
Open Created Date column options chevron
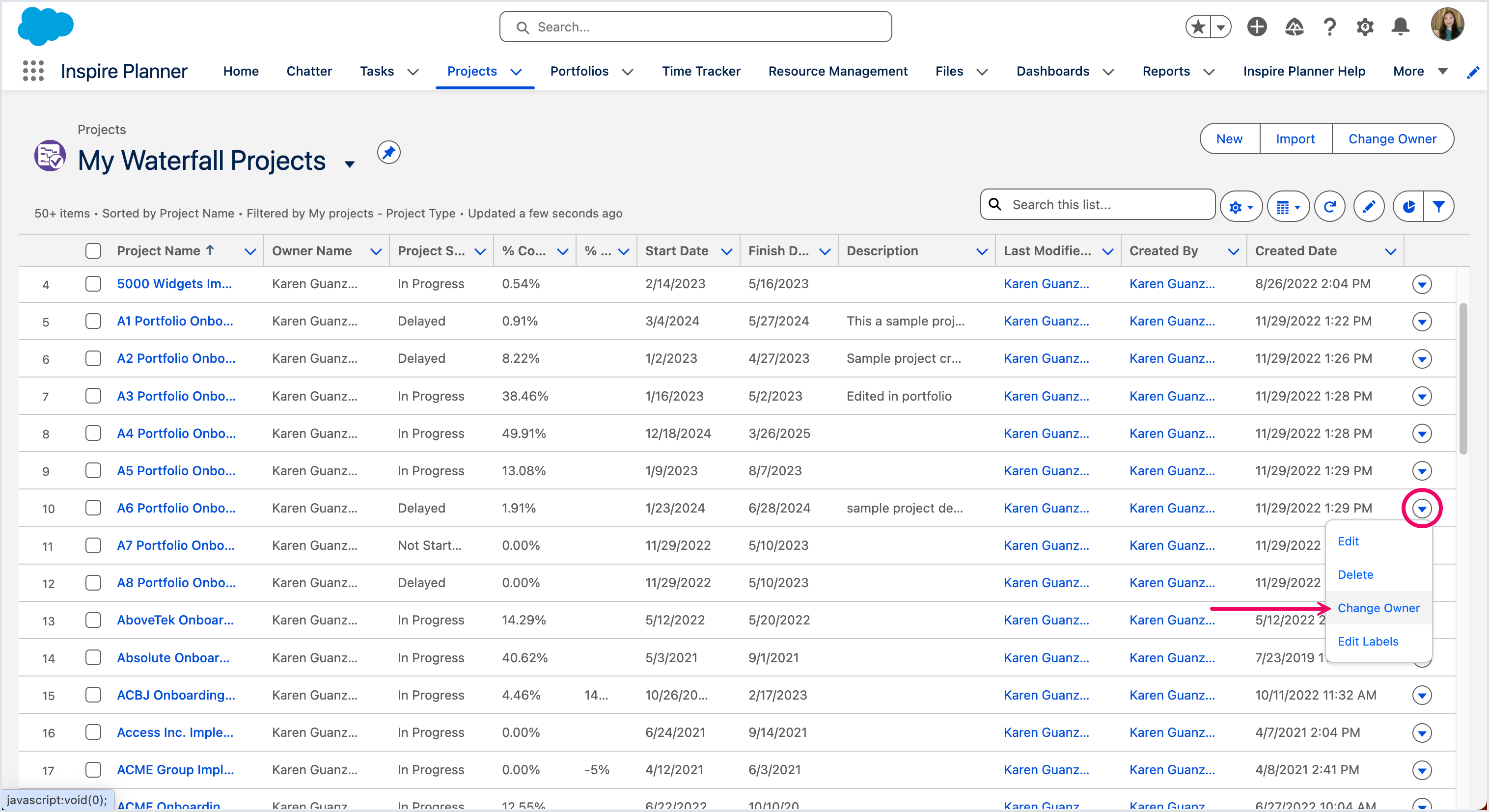(1391, 251)
